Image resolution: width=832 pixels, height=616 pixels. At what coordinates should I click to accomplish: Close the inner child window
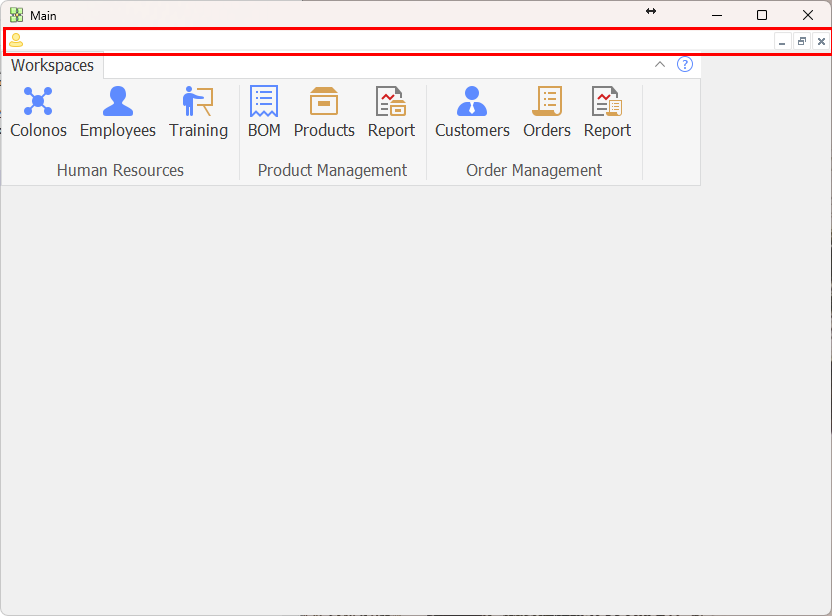tap(821, 42)
